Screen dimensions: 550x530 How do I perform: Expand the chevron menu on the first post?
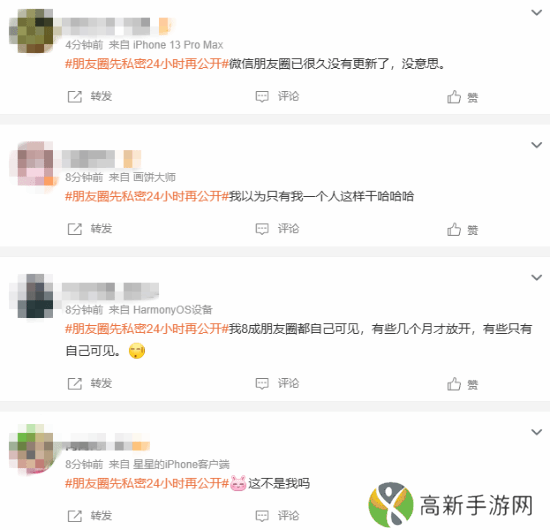(537, 13)
